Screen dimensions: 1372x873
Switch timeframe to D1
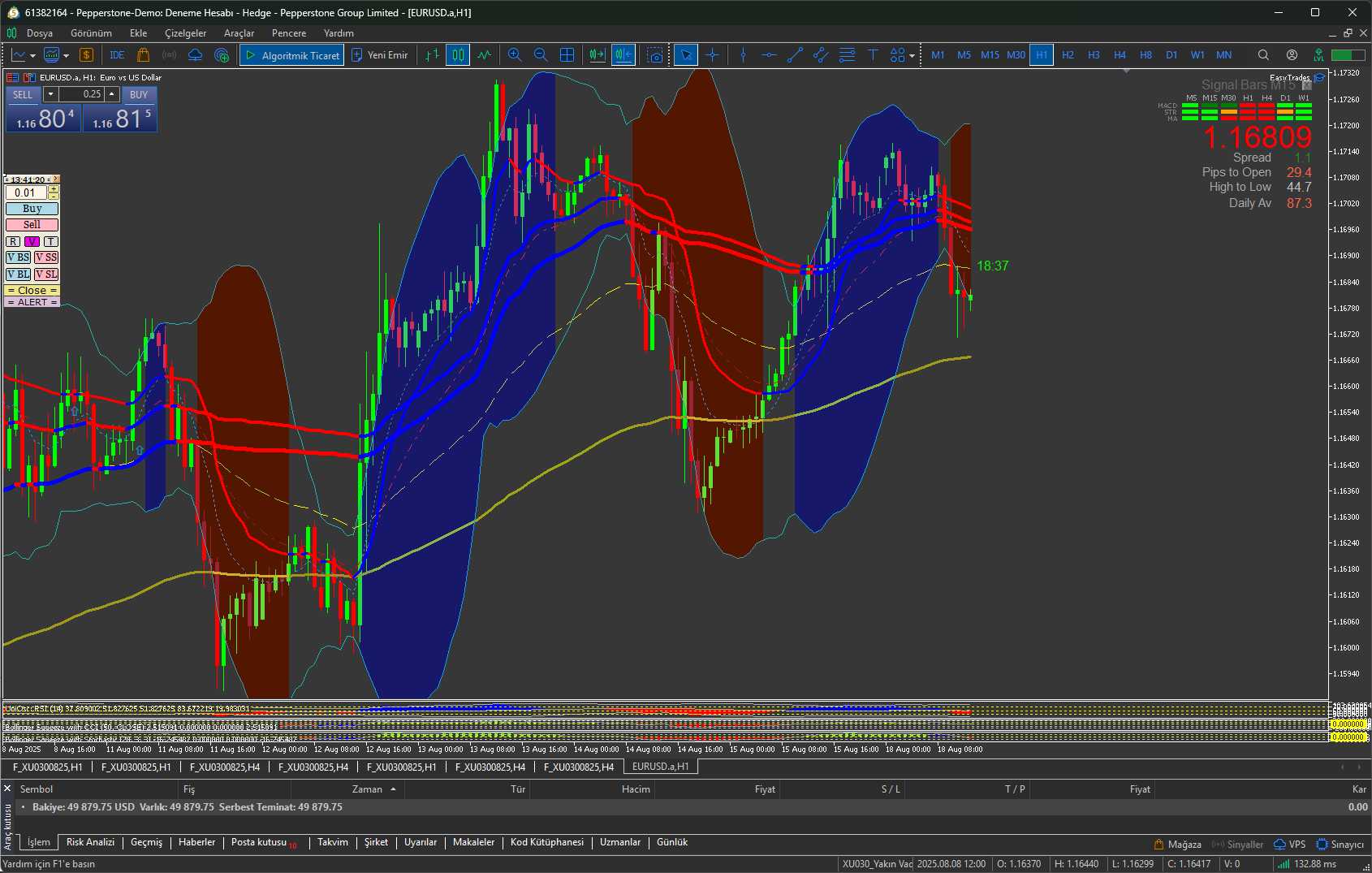(1171, 55)
